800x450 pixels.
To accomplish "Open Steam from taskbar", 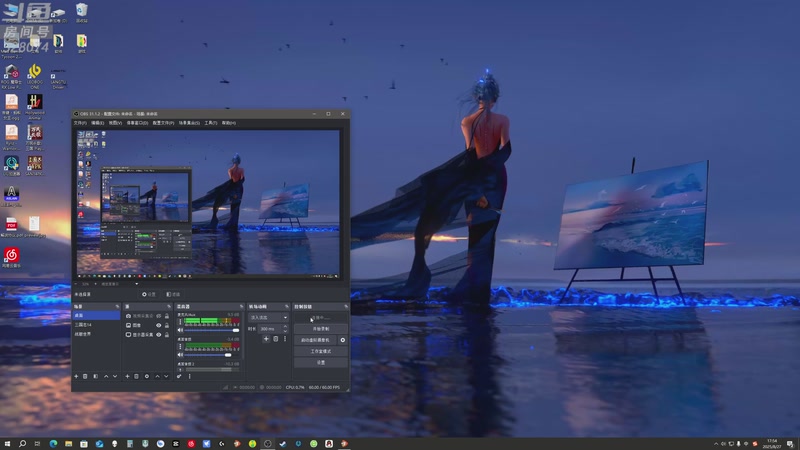I will pos(283,444).
